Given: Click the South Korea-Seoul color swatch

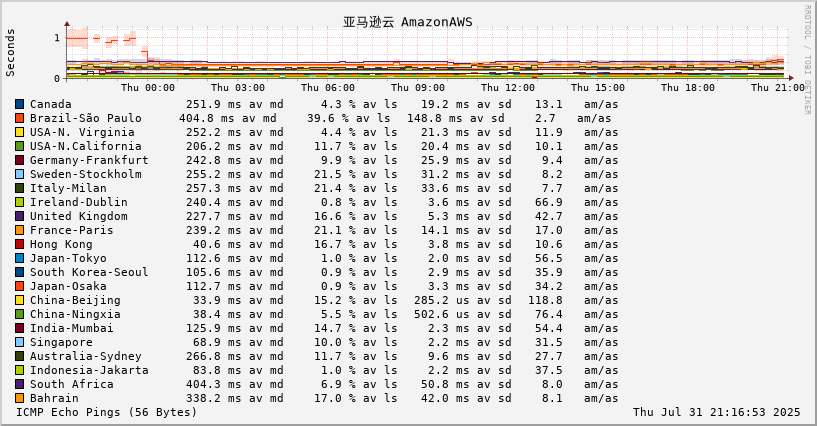Looking at the screenshot, I should point(19,272).
